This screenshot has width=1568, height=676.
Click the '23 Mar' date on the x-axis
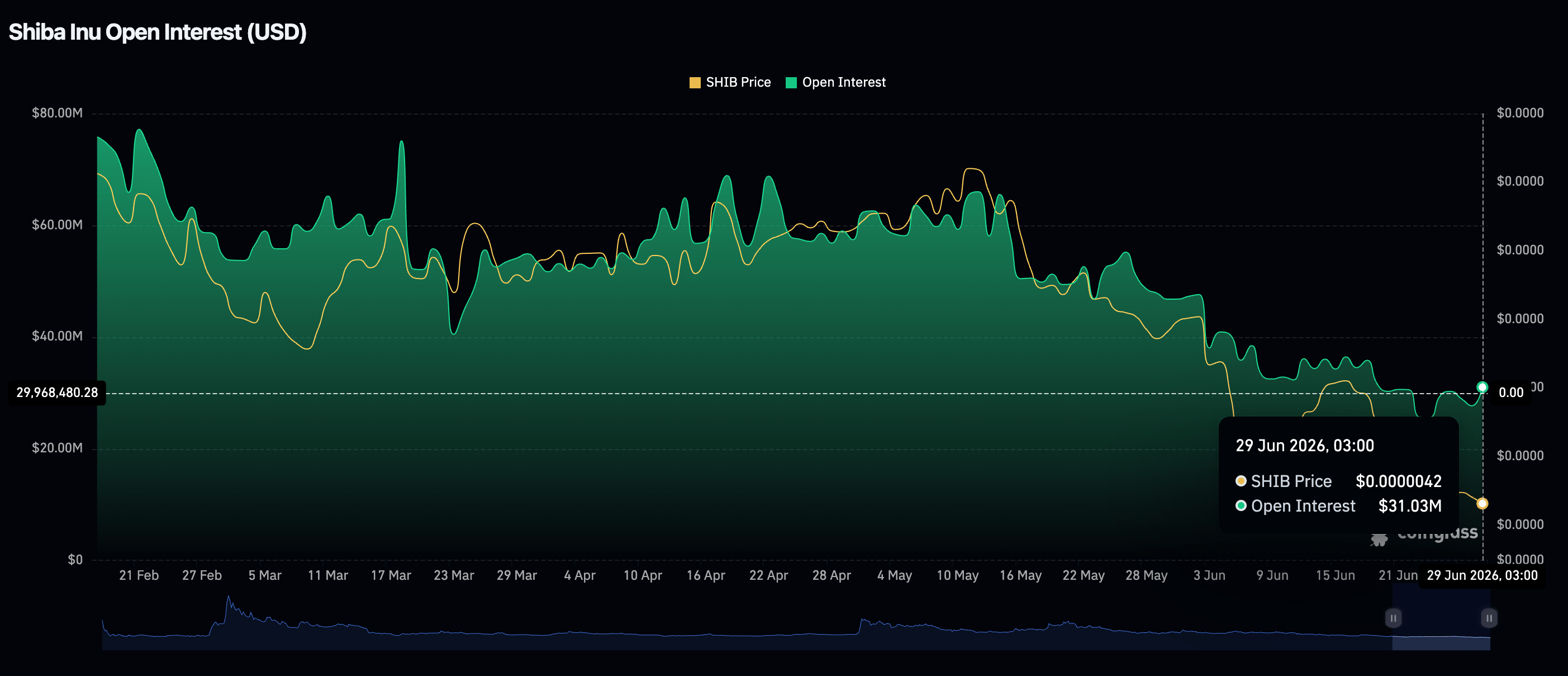[x=454, y=575]
